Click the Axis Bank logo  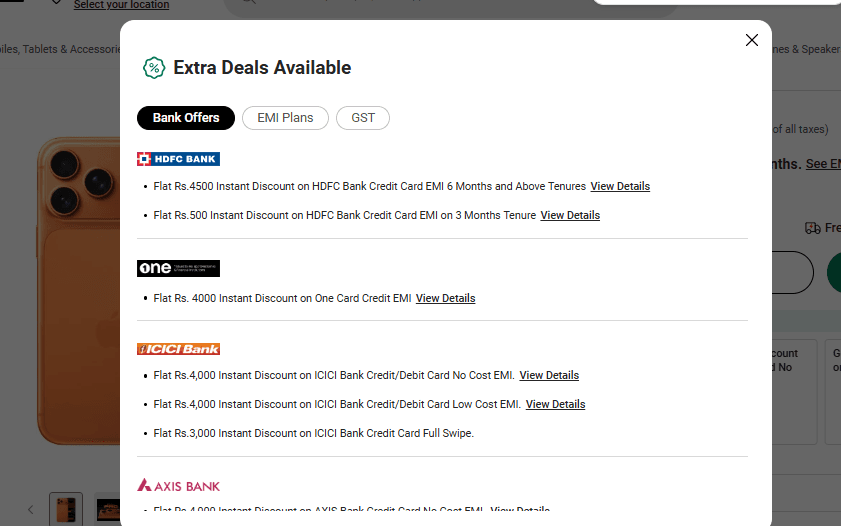point(178,486)
